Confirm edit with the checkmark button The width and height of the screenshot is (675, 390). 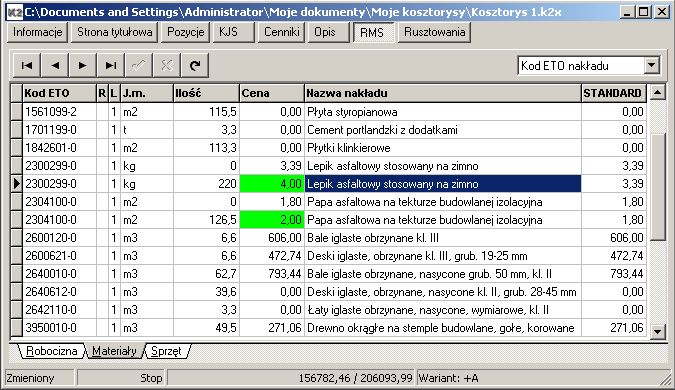139,65
